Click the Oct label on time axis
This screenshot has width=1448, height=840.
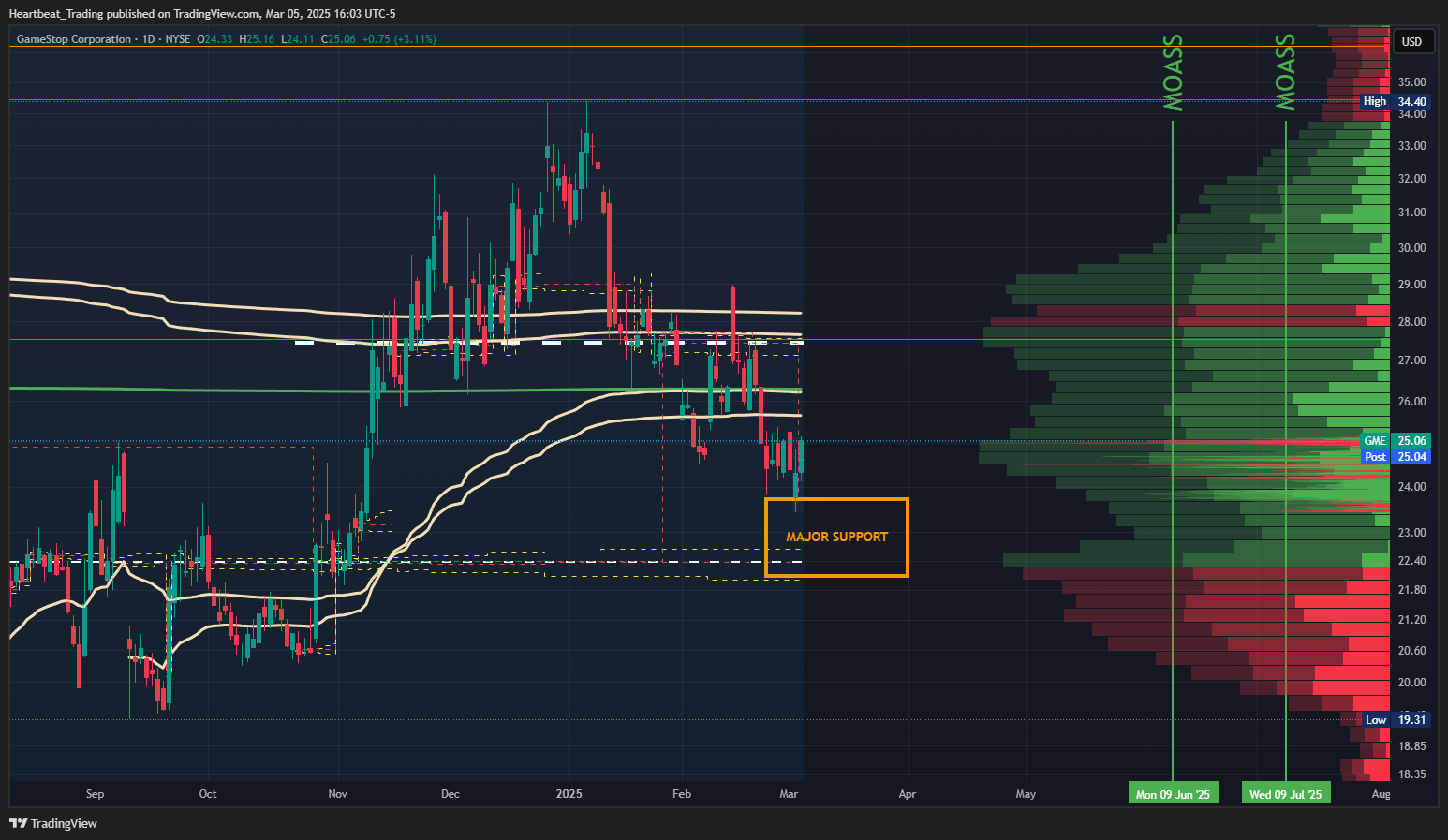click(x=208, y=794)
